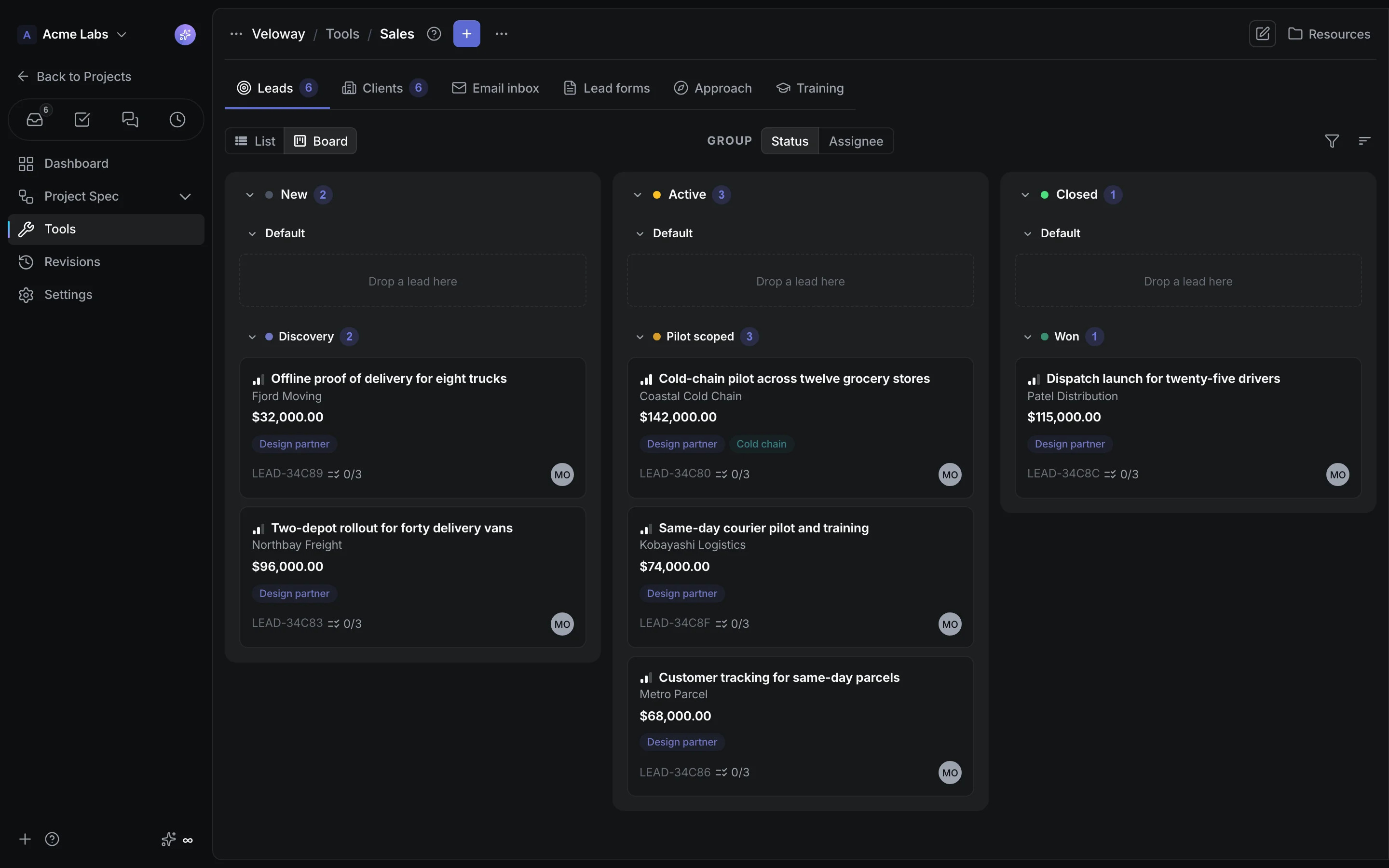The height and width of the screenshot is (868, 1389).
Task: Open the Acme Labs workspace dropdown
Action: pos(72,34)
